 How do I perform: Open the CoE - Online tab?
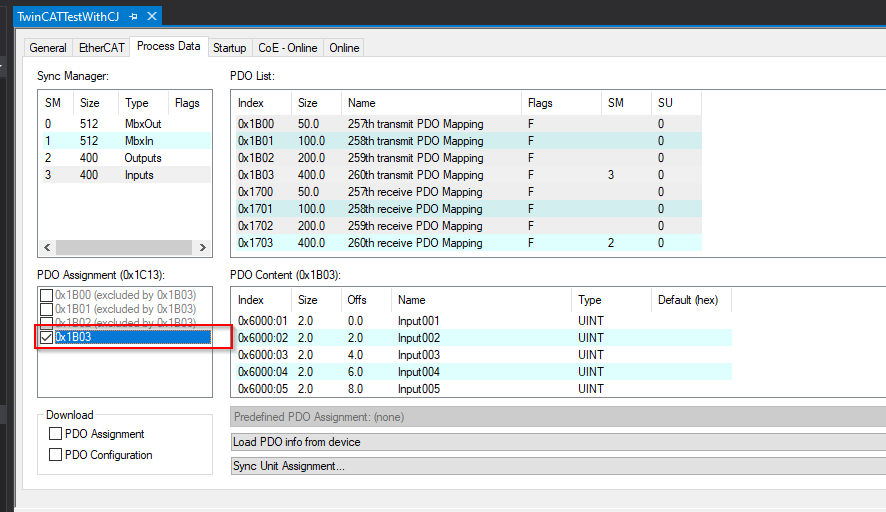288,48
